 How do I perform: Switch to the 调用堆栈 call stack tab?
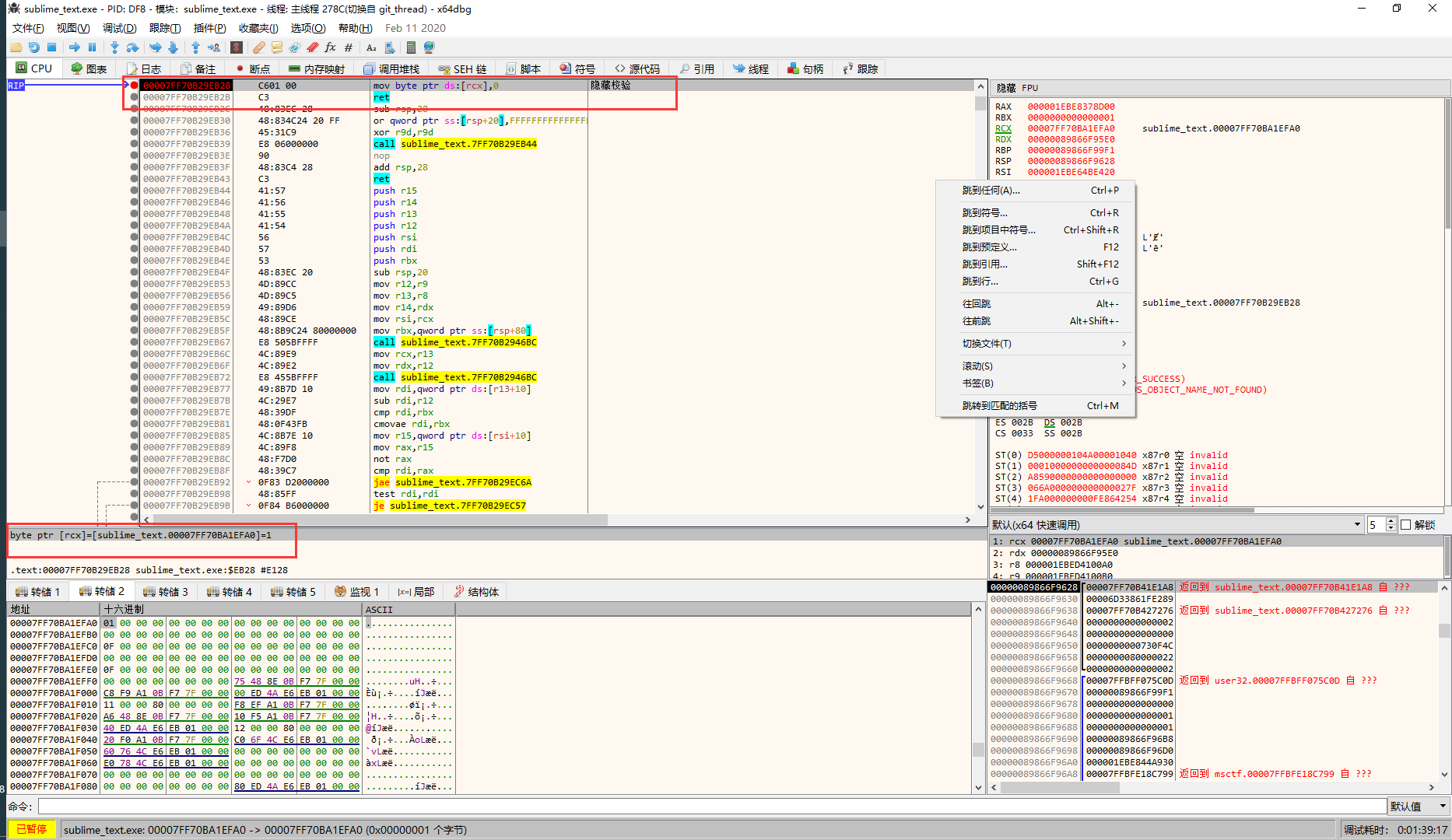point(391,69)
